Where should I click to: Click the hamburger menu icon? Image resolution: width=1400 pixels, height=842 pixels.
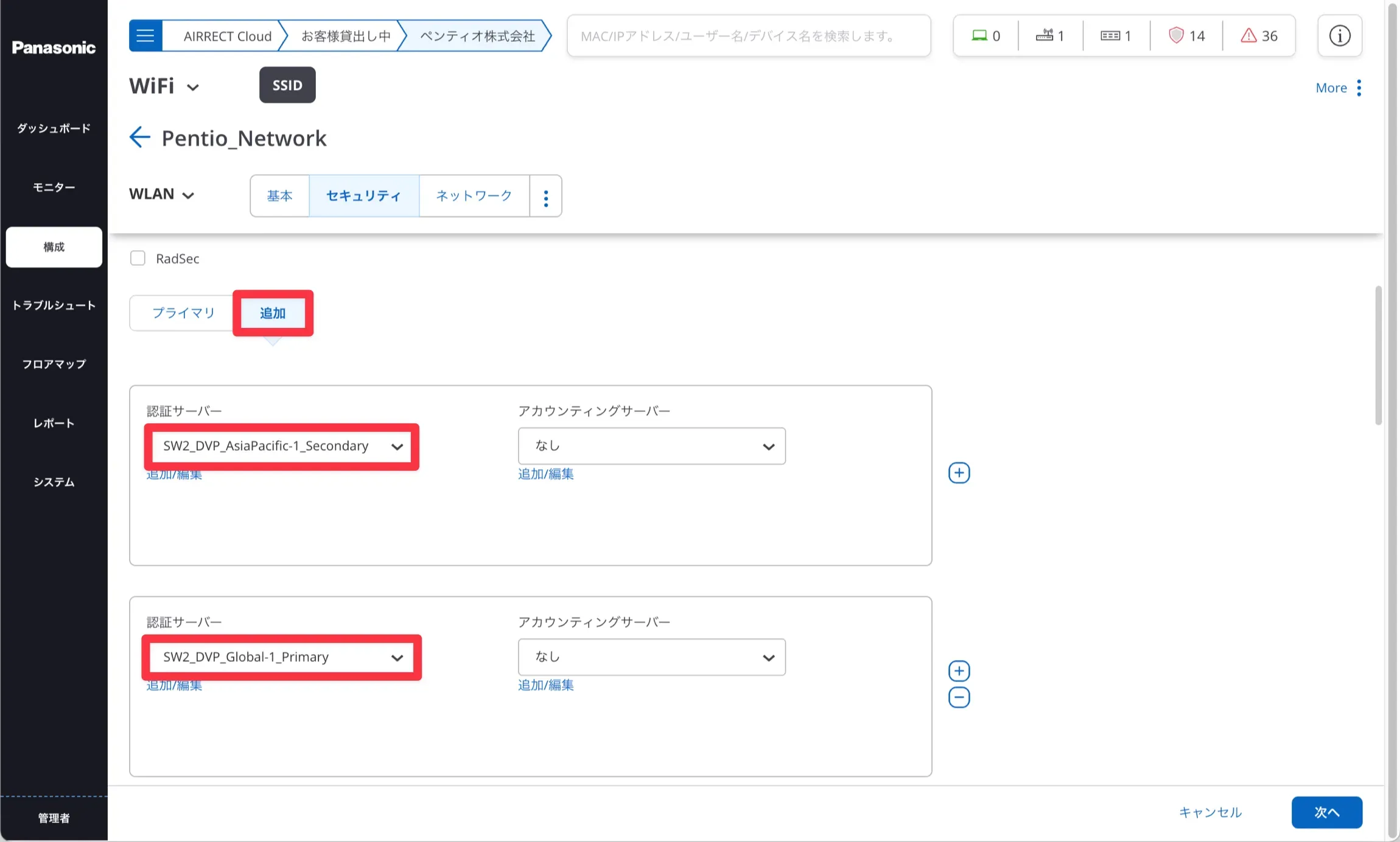coord(145,36)
